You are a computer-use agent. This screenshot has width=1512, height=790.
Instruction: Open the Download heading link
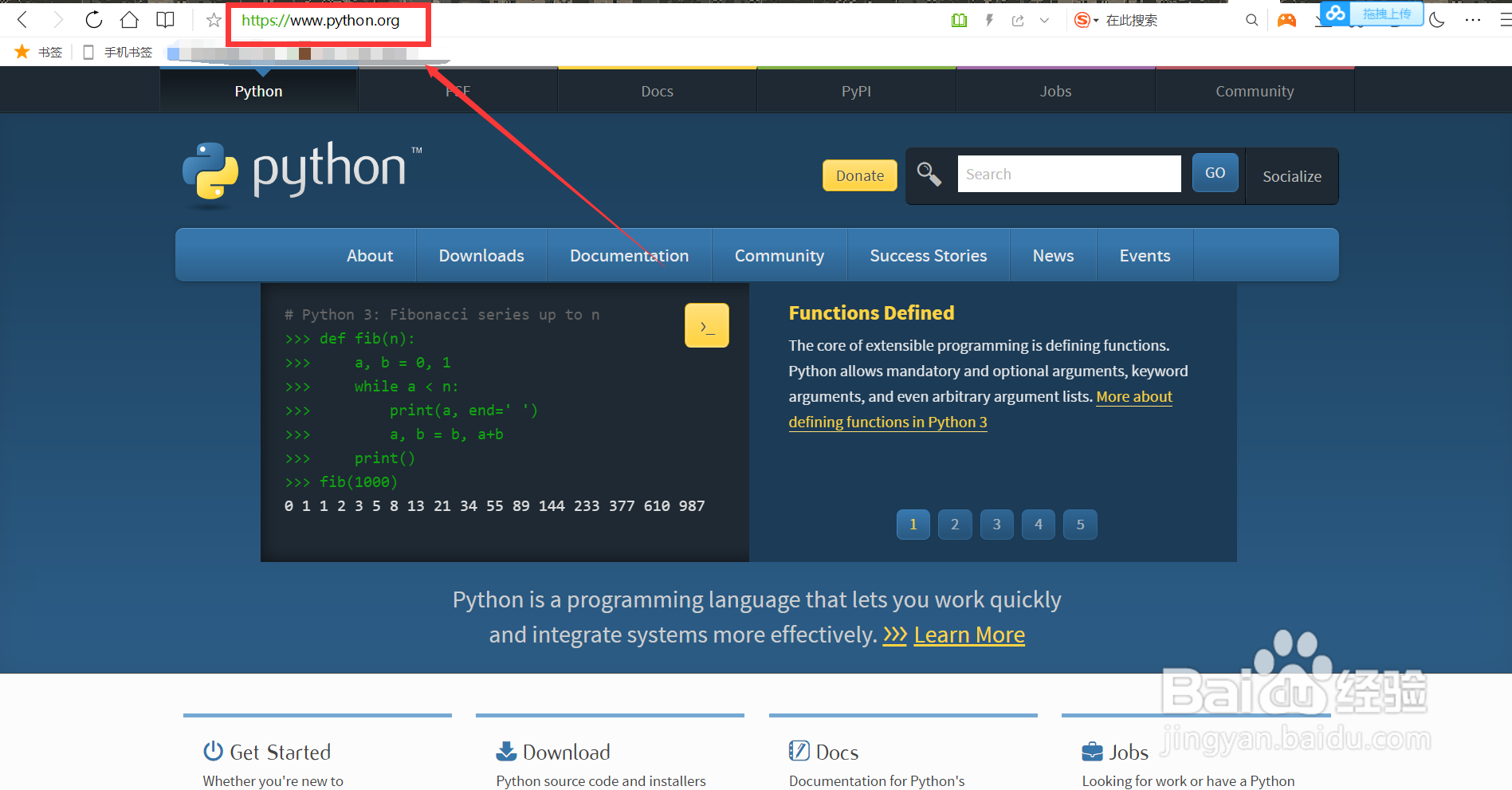[566, 752]
